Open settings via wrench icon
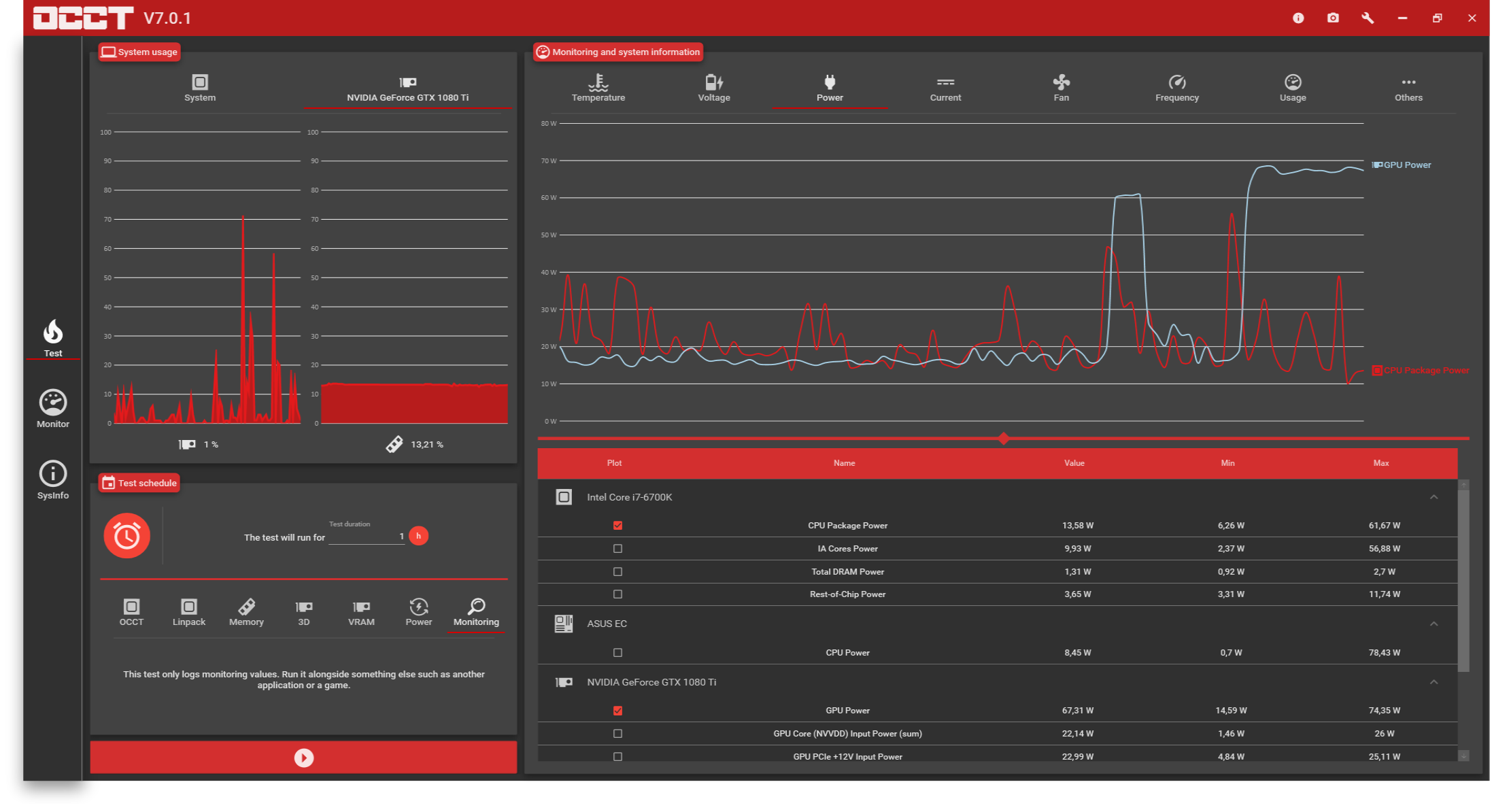 [1368, 18]
